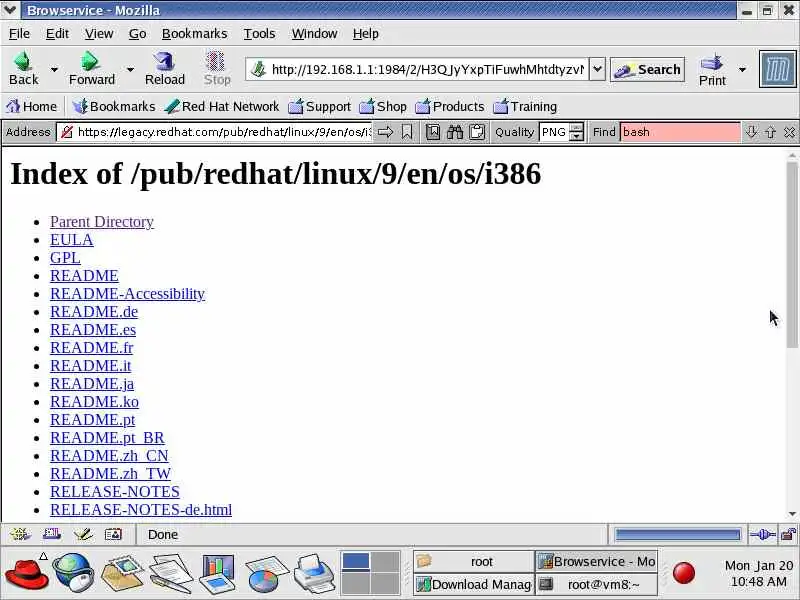Open the Window menu
The height and width of the screenshot is (600, 800).
coord(314,34)
